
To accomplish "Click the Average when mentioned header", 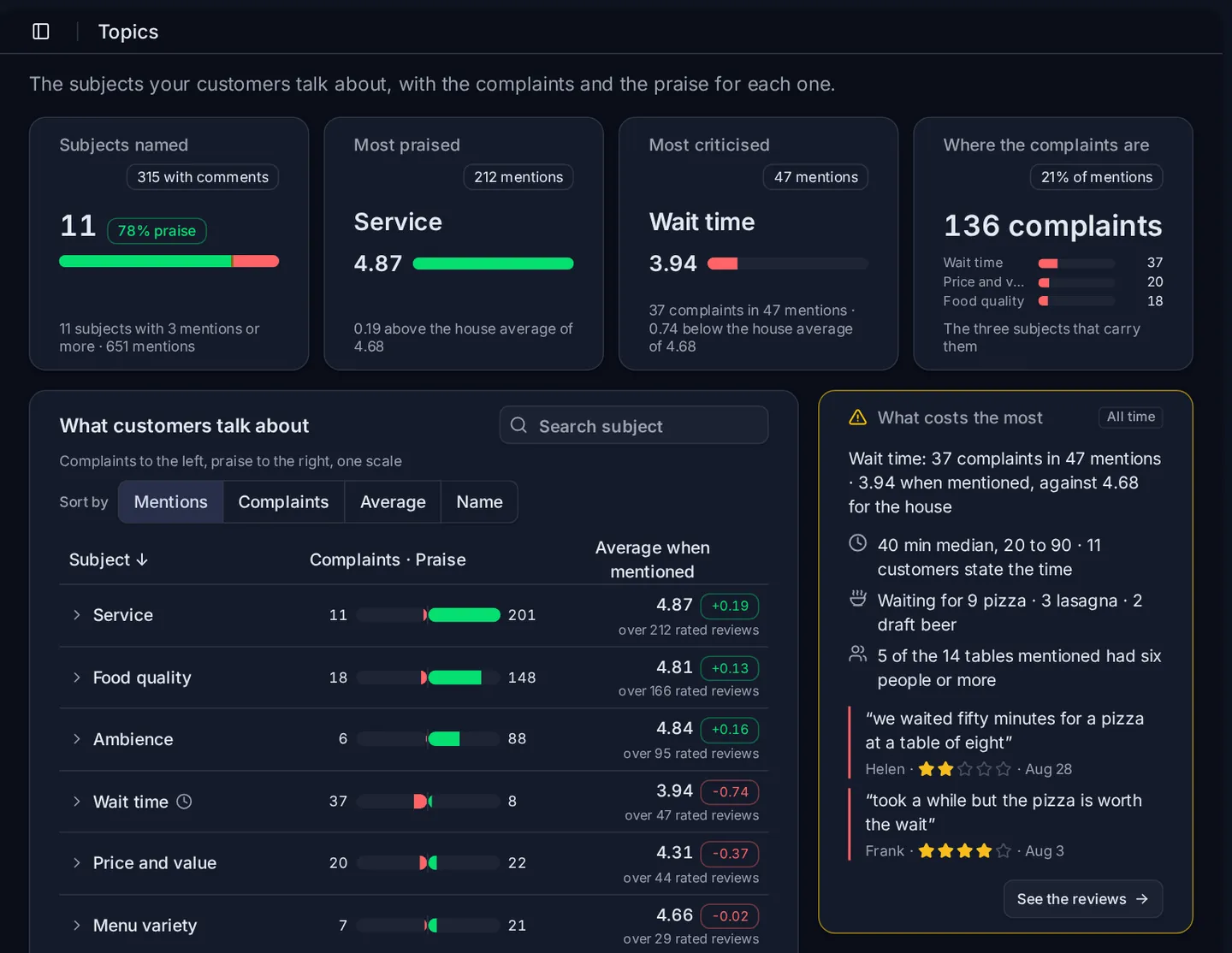I will coord(652,559).
